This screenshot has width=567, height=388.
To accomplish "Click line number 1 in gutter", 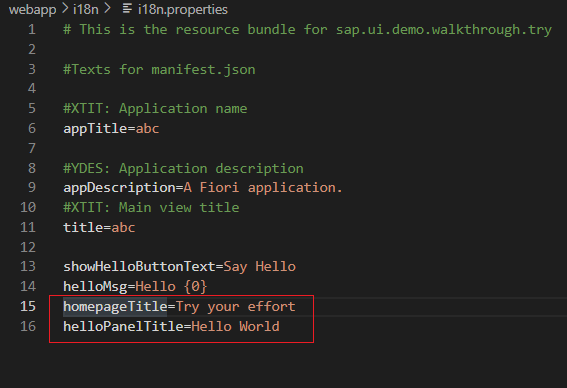I will point(32,29).
